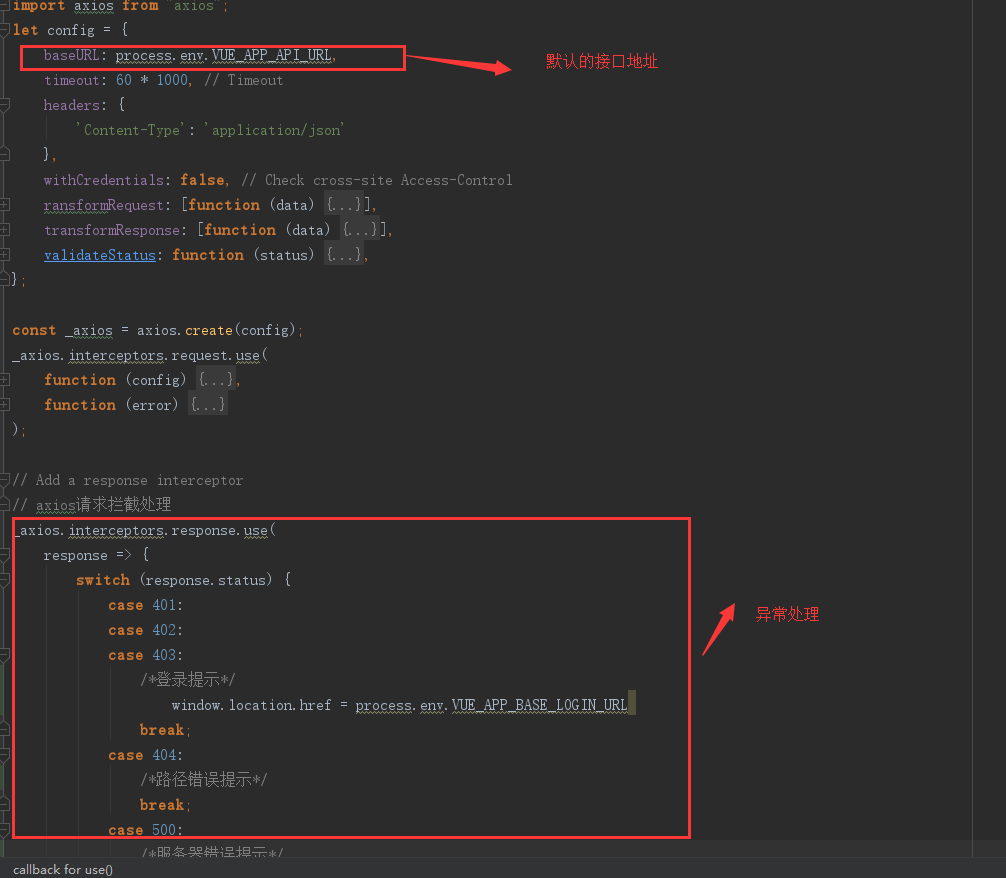Click the 'break' after the login redirect
Screen dimensions: 1006x878
[162, 730]
